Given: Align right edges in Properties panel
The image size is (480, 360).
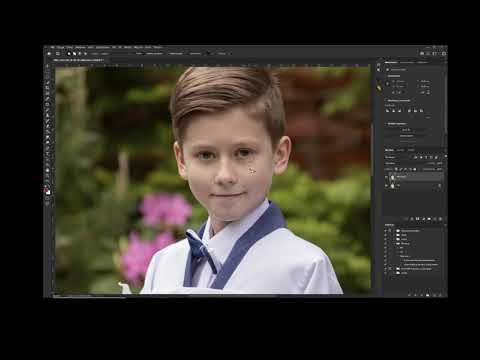Looking at the screenshot, I should pyautogui.click(x=399, y=110).
